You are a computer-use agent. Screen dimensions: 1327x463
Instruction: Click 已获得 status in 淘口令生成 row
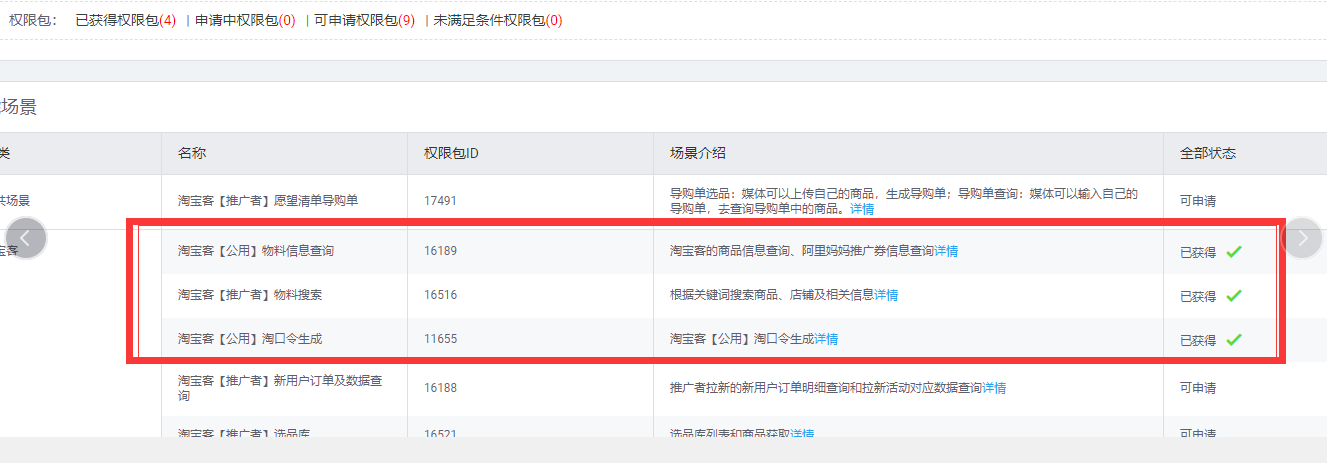click(1198, 340)
